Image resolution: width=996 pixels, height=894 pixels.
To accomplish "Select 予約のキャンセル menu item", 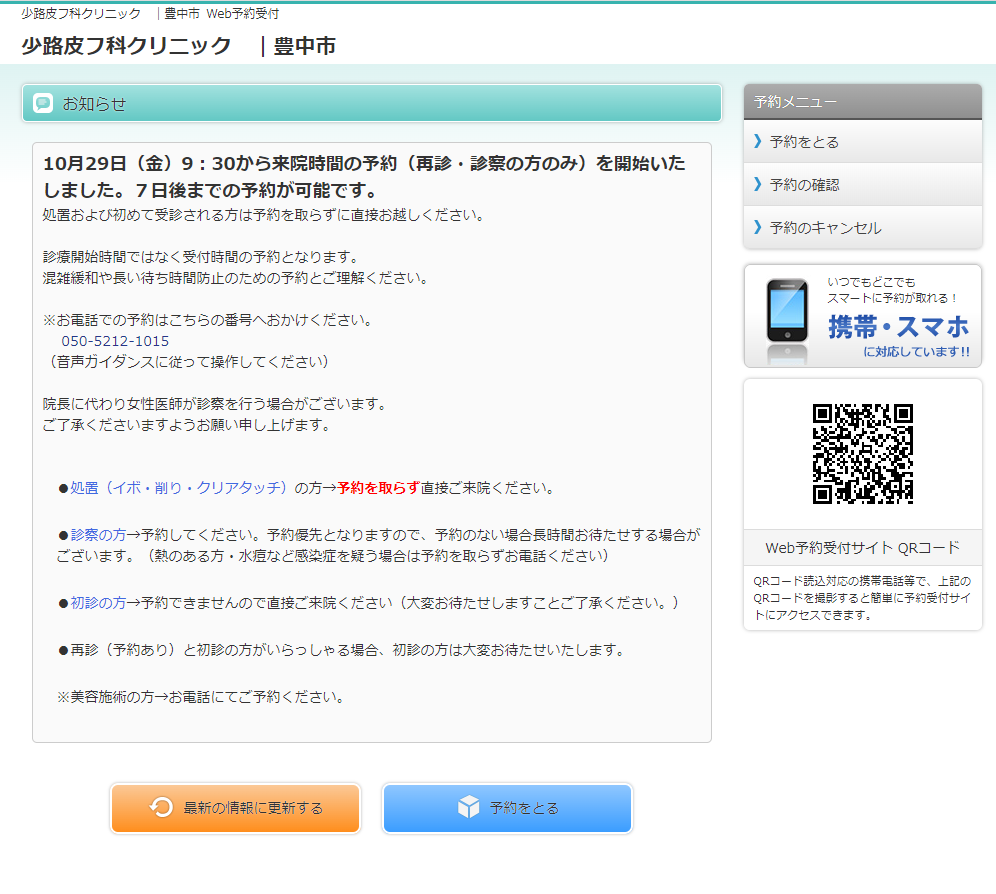I will (x=863, y=227).
